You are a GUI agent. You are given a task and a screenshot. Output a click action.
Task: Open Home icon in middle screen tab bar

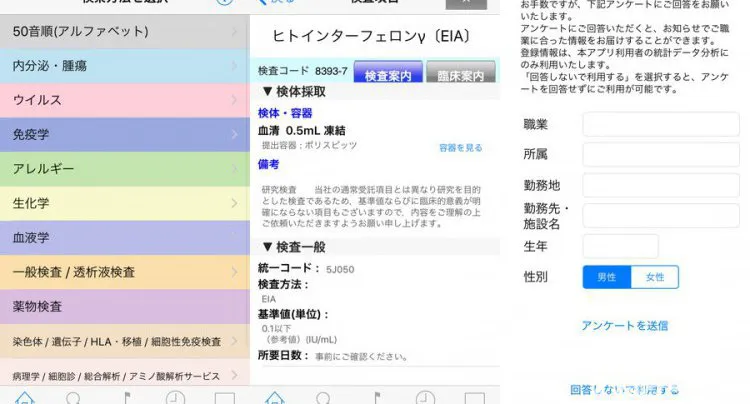pos(275,398)
